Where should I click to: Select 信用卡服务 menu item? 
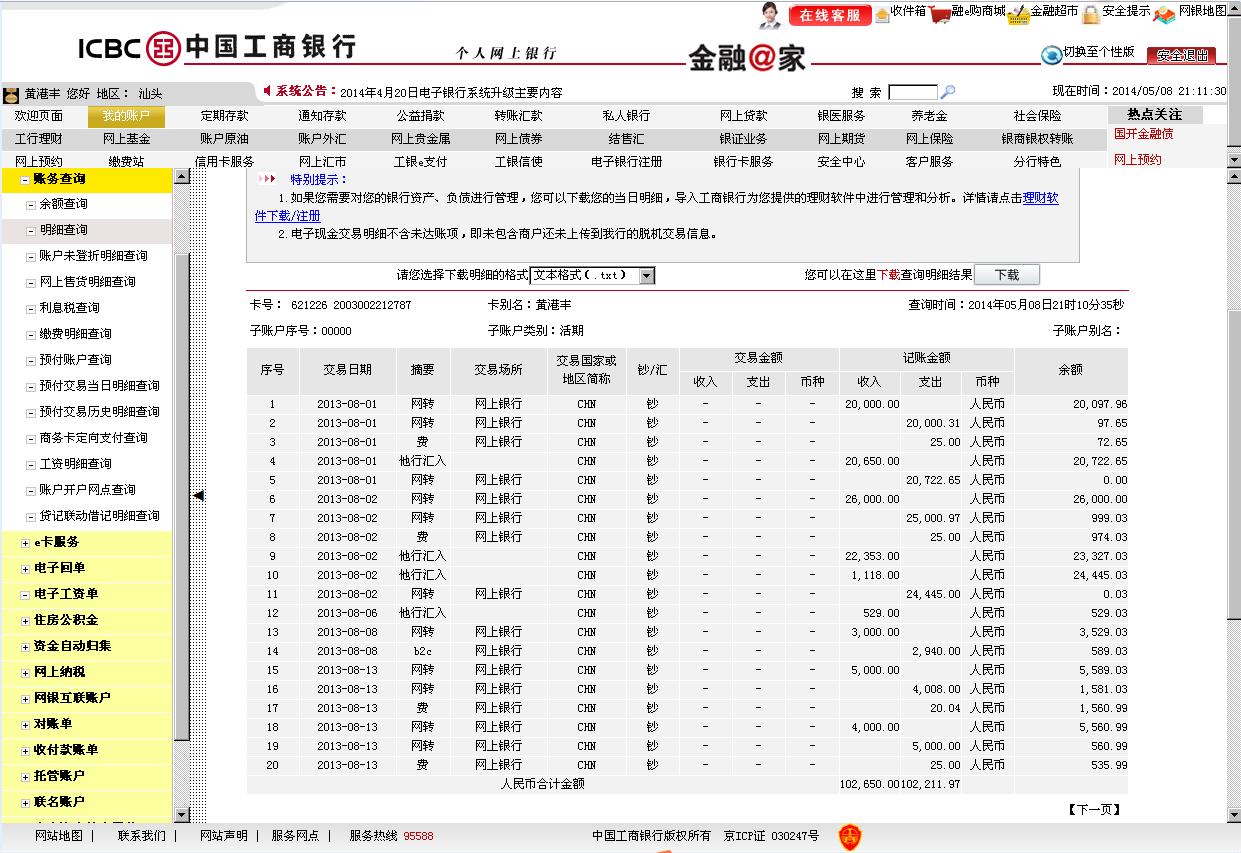click(x=224, y=162)
